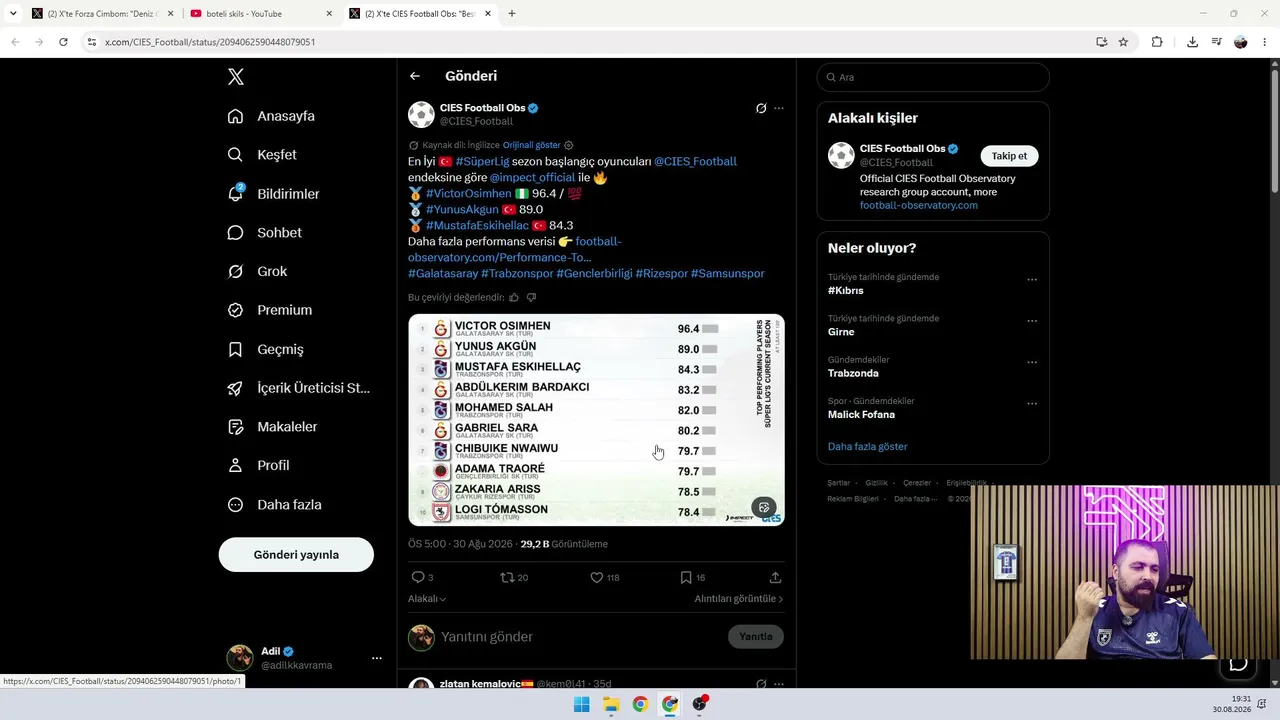
Task: Open the more options menu on the CIES post
Action: coord(779,108)
